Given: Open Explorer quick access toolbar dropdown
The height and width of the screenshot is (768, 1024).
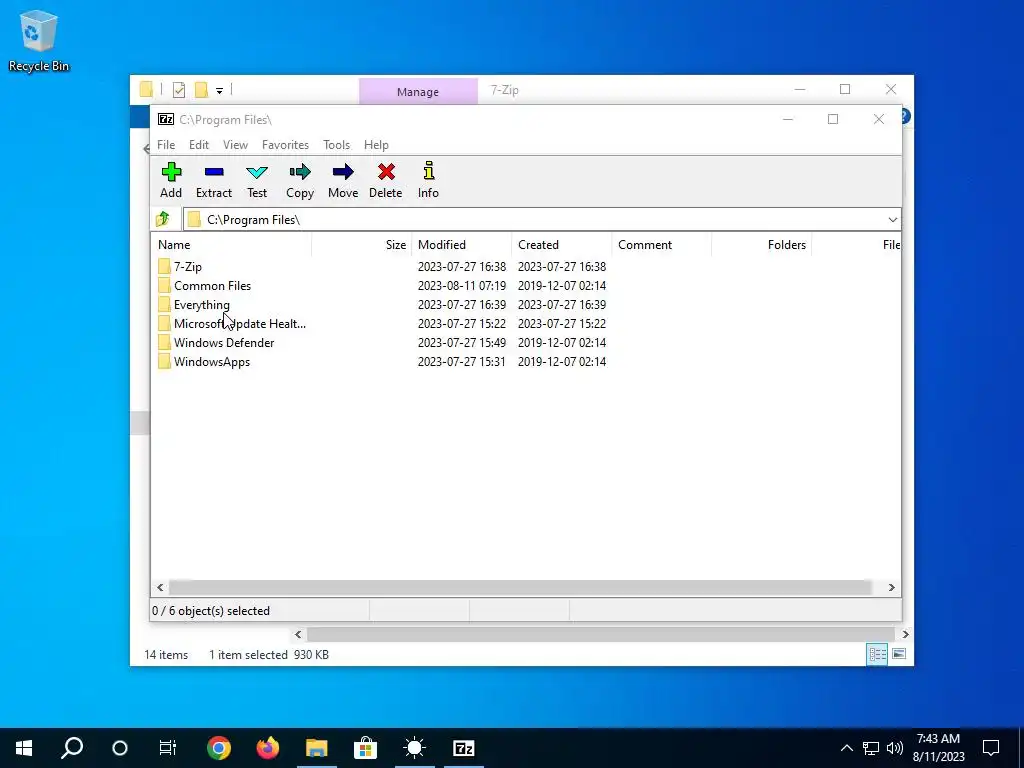Looking at the screenshot, I should [x=219, y=91].
